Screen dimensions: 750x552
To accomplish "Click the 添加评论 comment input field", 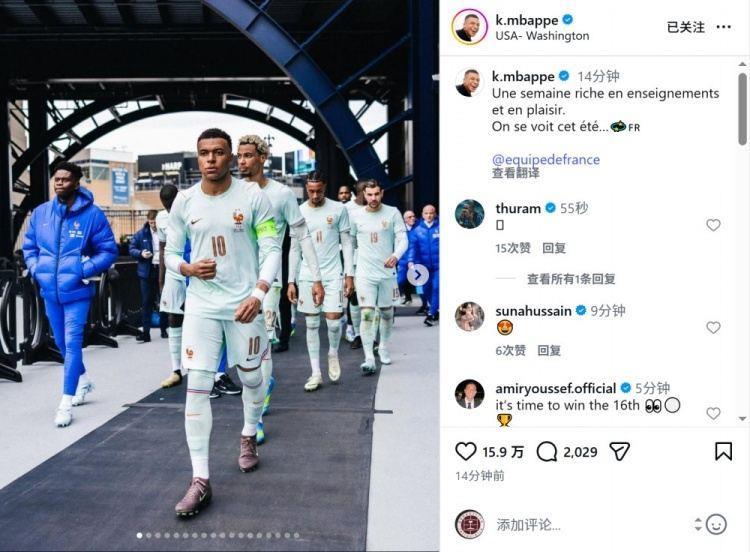I will click(x=591, y=525).
